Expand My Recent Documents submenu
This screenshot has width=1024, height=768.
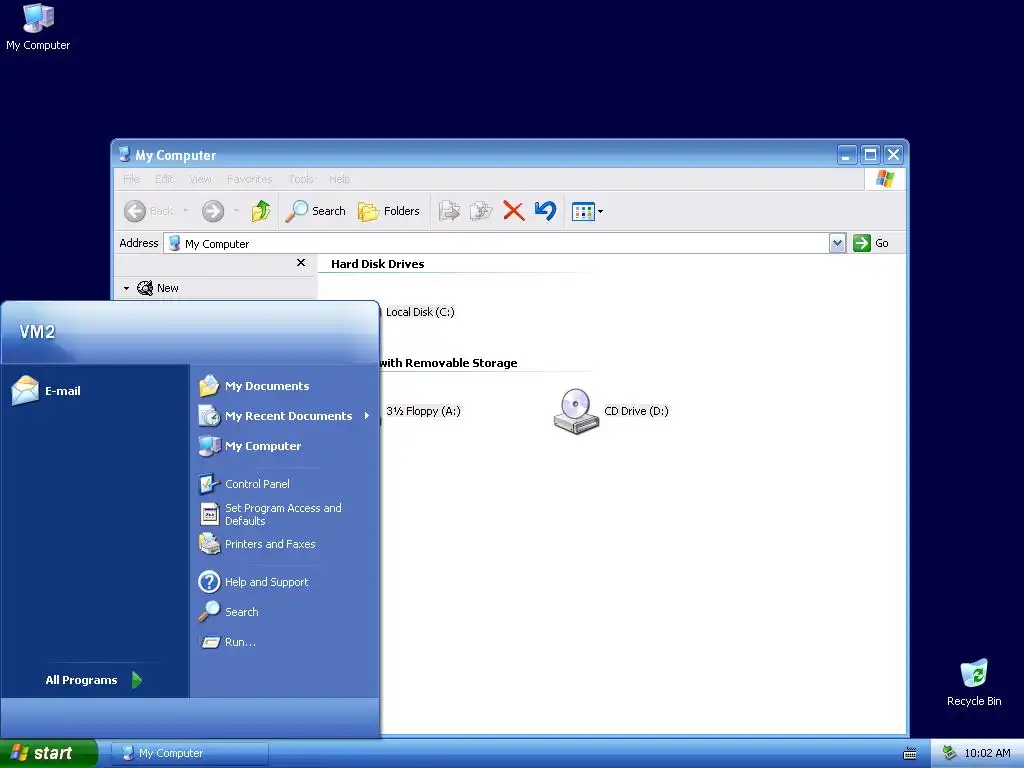pos(285,416)
